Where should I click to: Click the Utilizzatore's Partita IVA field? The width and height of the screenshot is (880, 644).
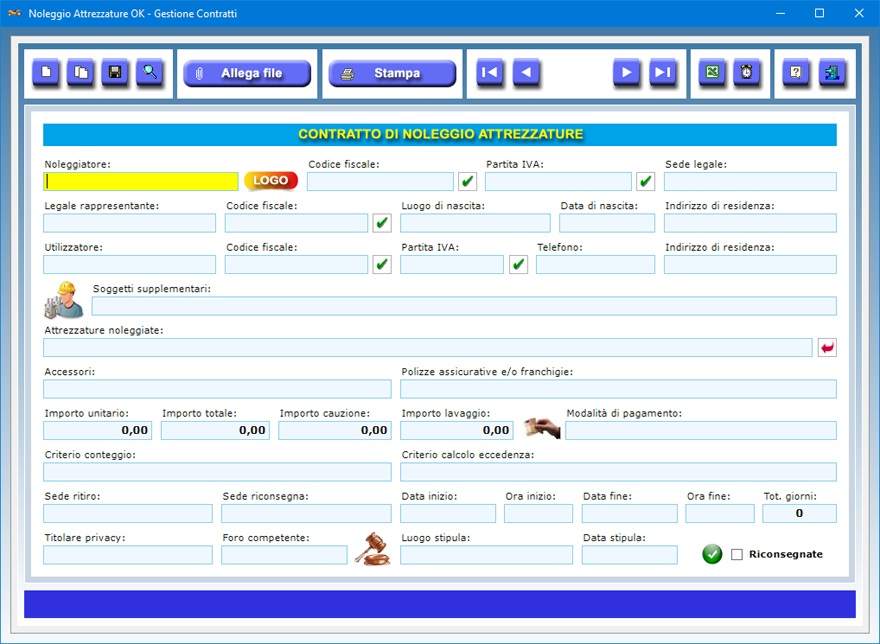tap(452, 264)
